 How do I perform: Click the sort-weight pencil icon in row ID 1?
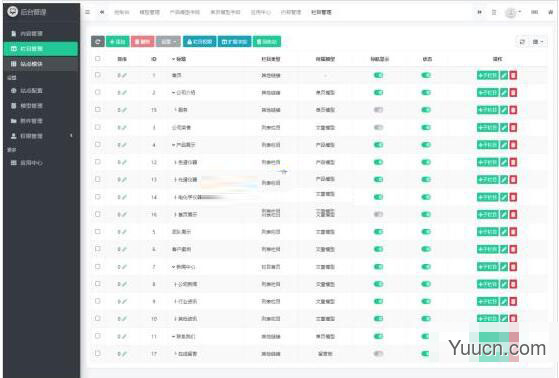pyautogui.click(x=124, y=75)
